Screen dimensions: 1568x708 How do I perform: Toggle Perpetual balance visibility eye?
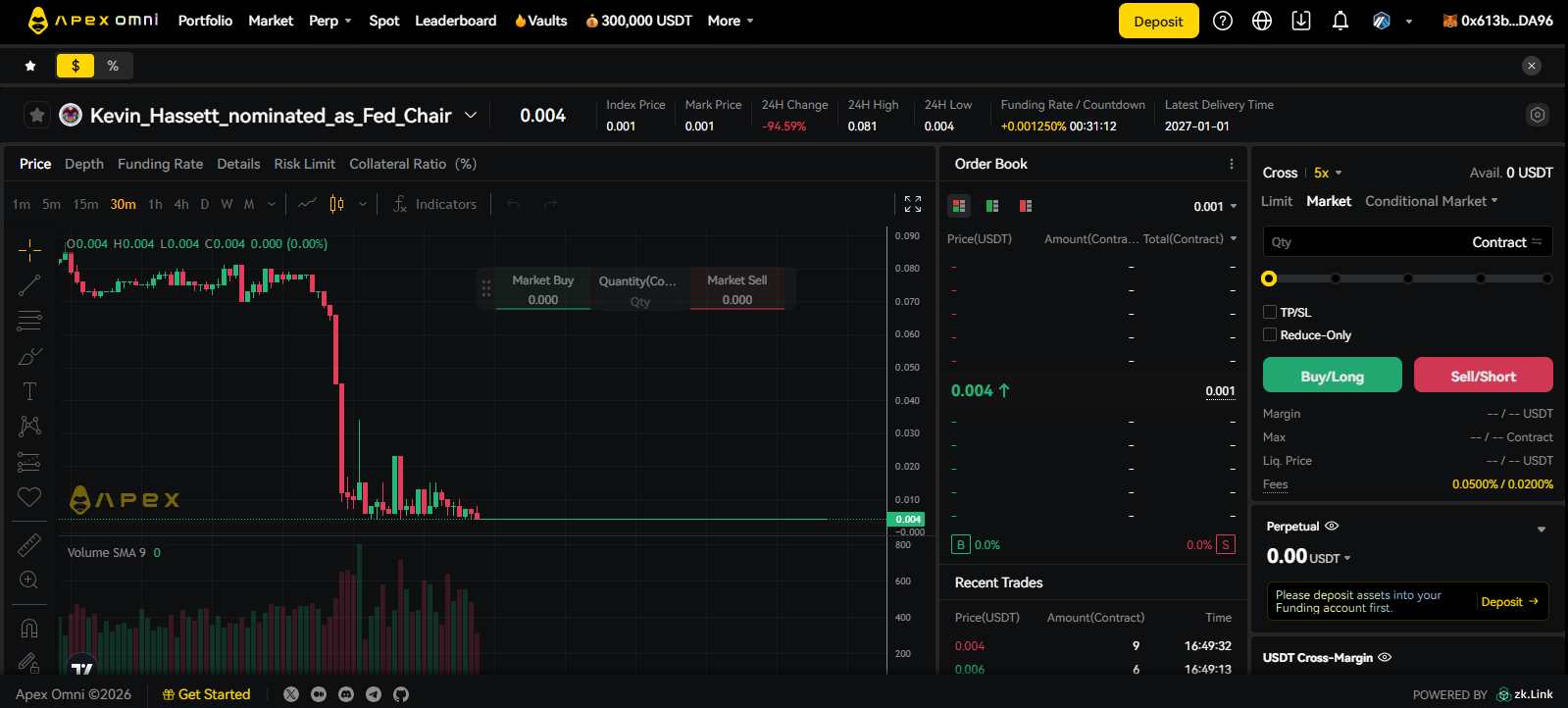click(x=1332, y=527)
